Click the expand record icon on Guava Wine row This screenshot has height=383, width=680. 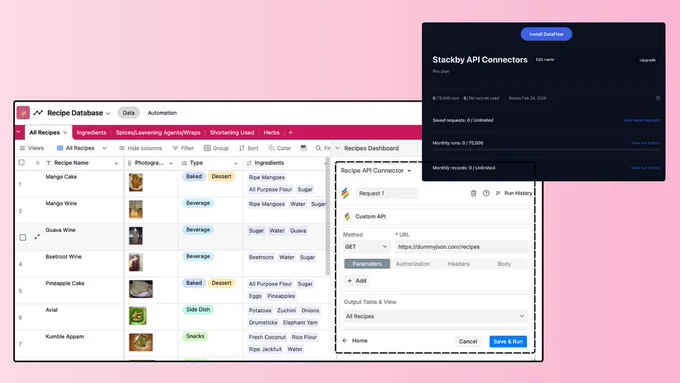click(37, 237)
